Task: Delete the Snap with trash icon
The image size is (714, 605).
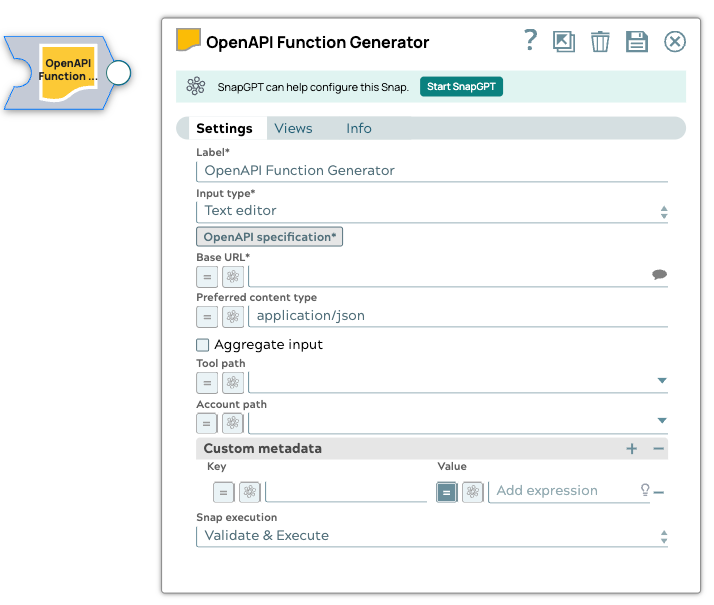Action: click(x=600, y=42)
